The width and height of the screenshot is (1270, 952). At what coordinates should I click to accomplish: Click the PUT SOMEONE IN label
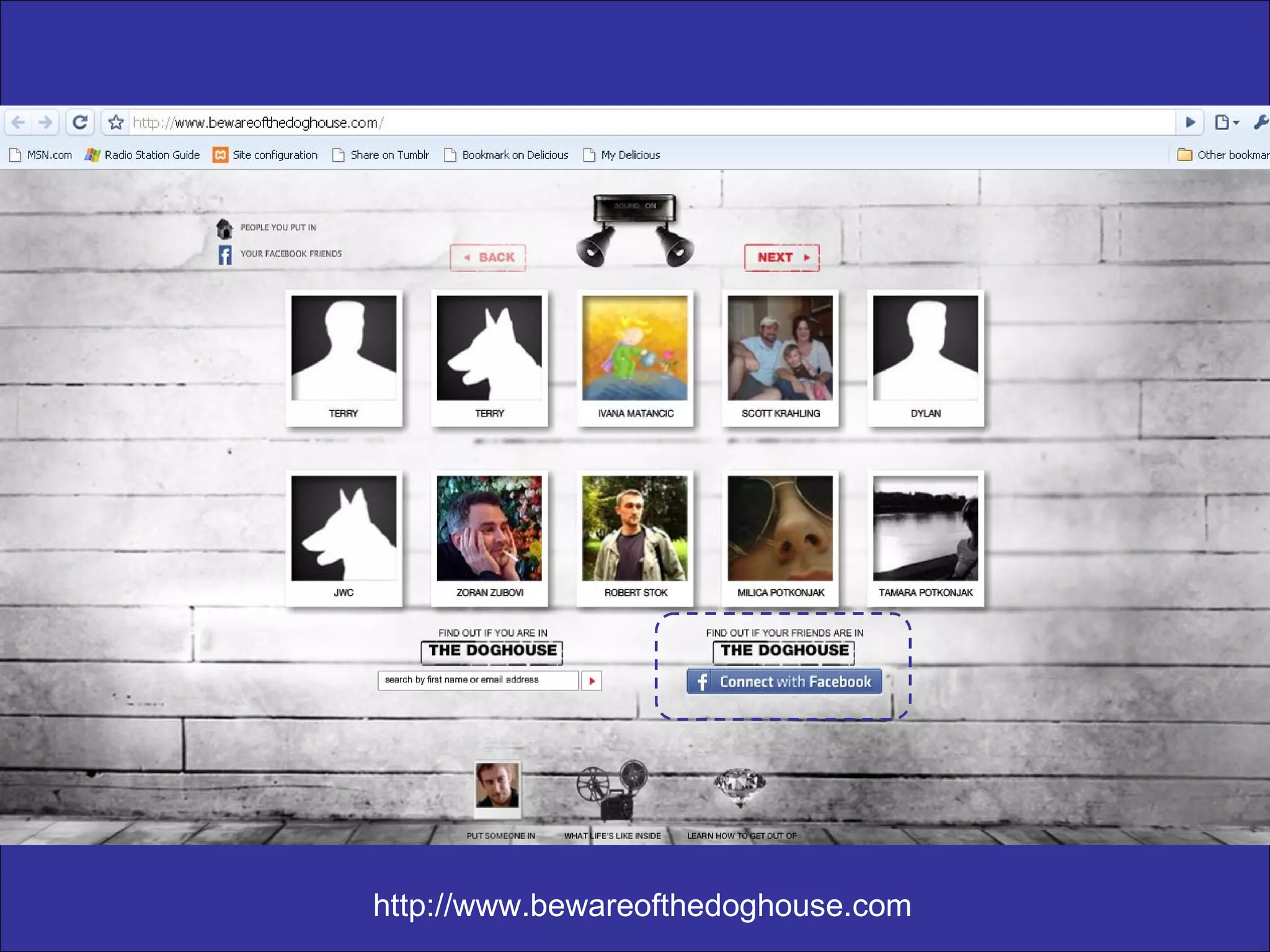pyautogui.click(x=500, y=835)
